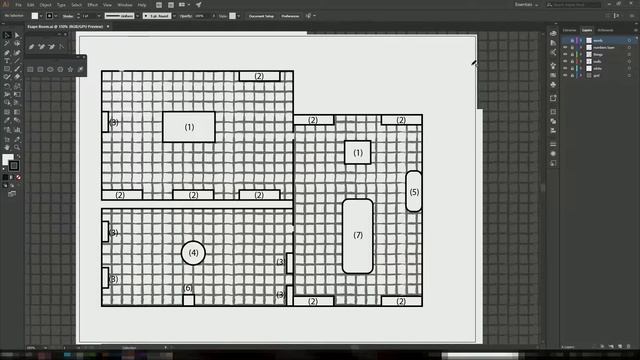
Task: Select the Eyedropper tool
Action: pyautogui.click(x=7, y=120)
